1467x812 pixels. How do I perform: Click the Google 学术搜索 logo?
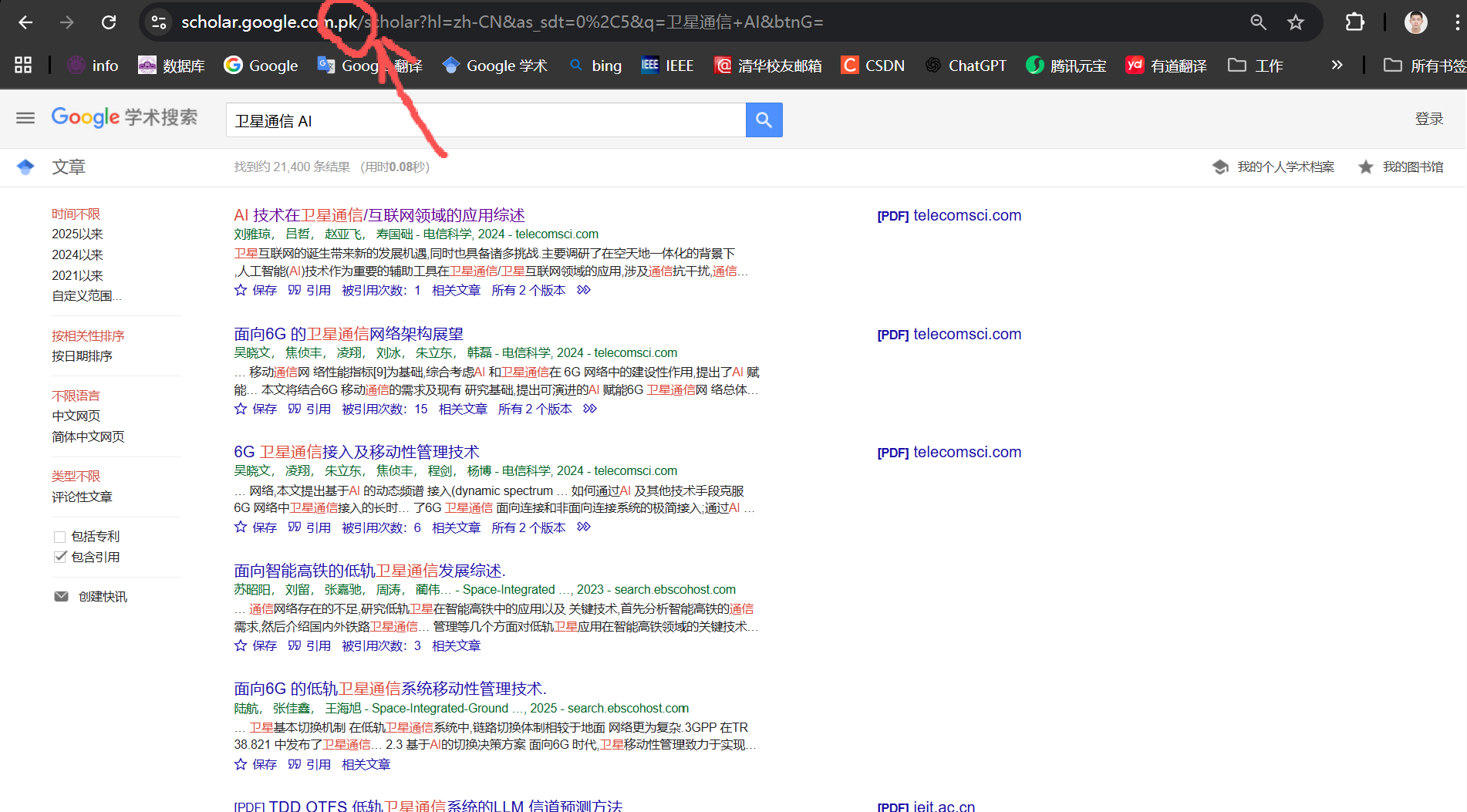(124, 117)
